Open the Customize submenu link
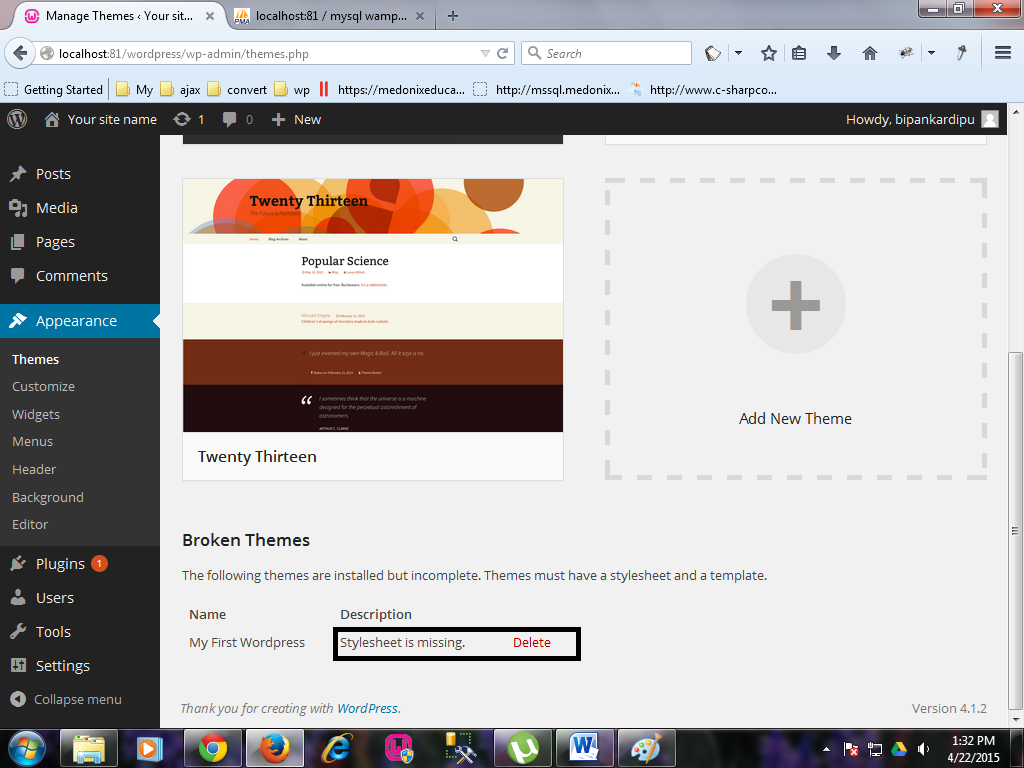 pos(43,387)
